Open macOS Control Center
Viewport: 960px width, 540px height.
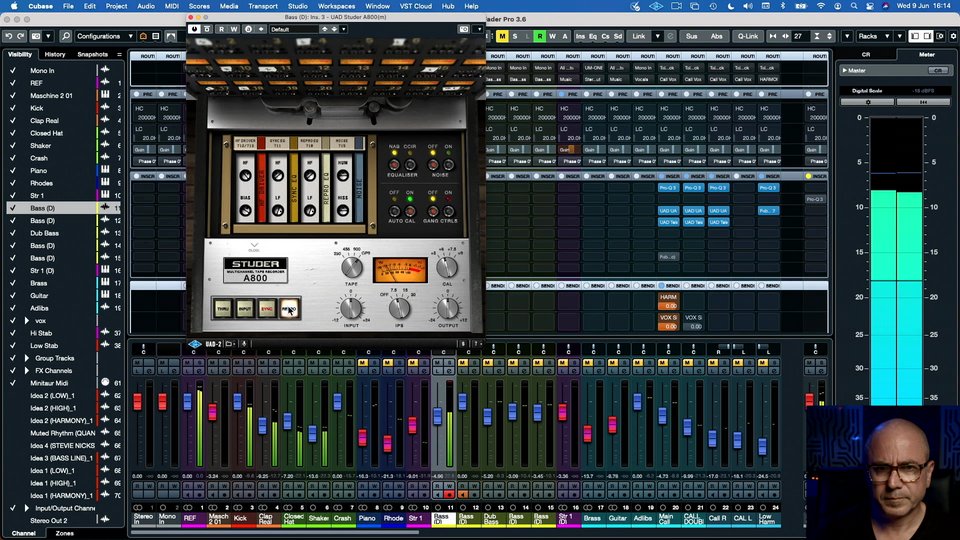pyautogui.click(x=869, y=6)
